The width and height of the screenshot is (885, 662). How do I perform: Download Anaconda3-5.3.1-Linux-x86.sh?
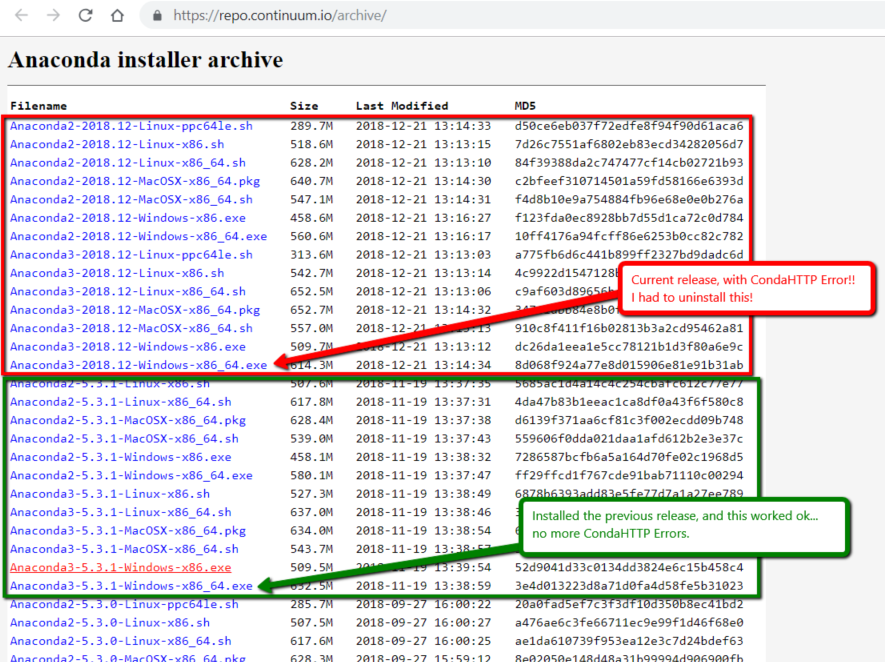pyautogui.click(x=109, y=494)
